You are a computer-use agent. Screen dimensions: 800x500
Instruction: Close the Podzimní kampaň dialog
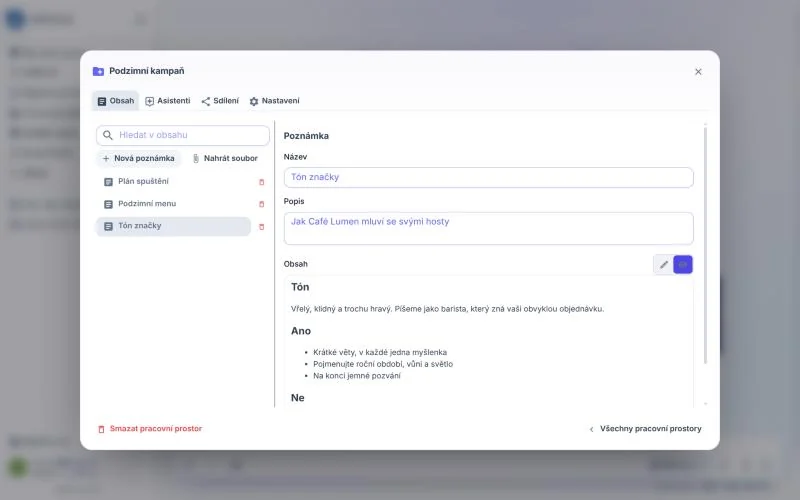pos(698,72)
